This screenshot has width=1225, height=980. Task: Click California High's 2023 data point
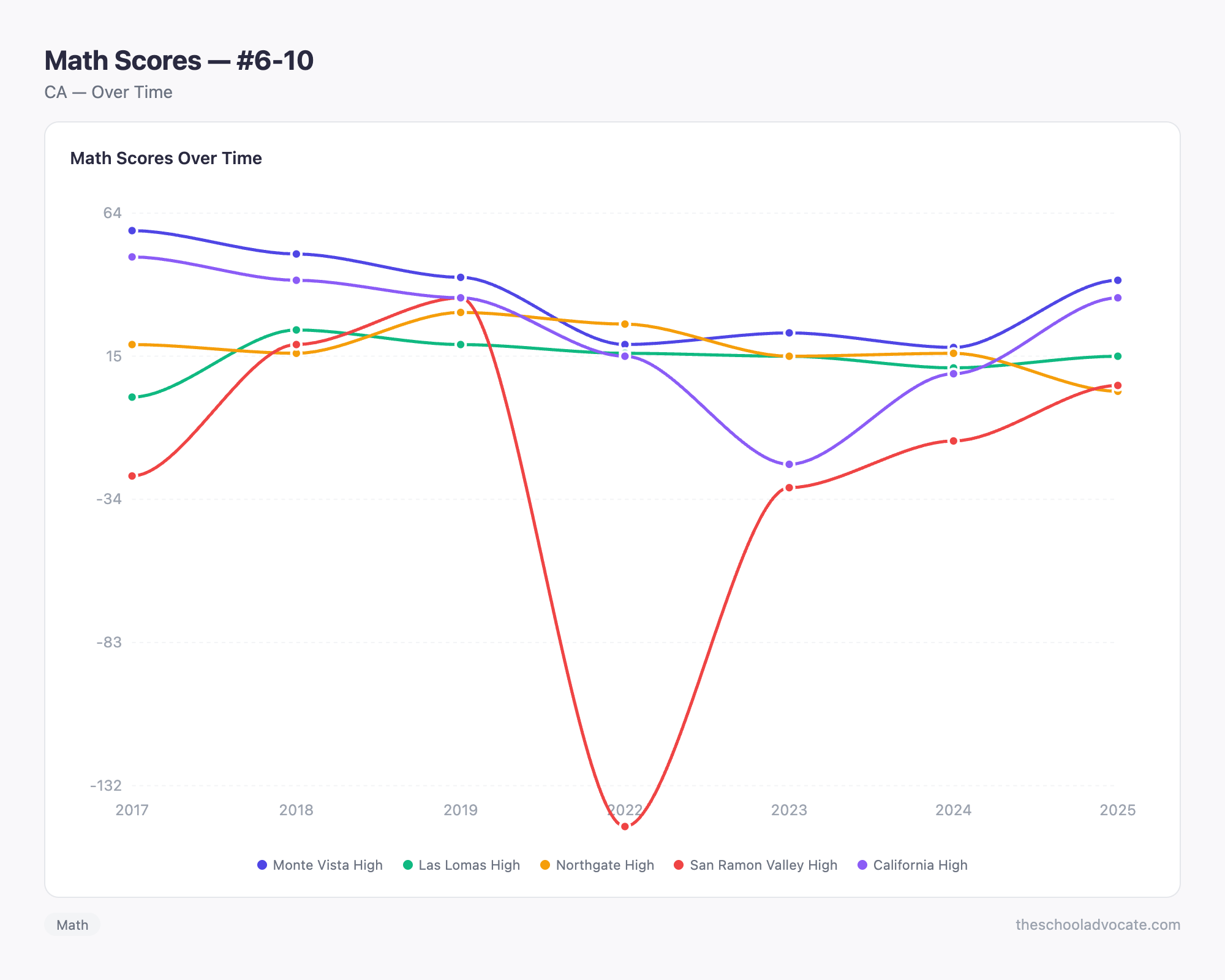tap(789, 464)
